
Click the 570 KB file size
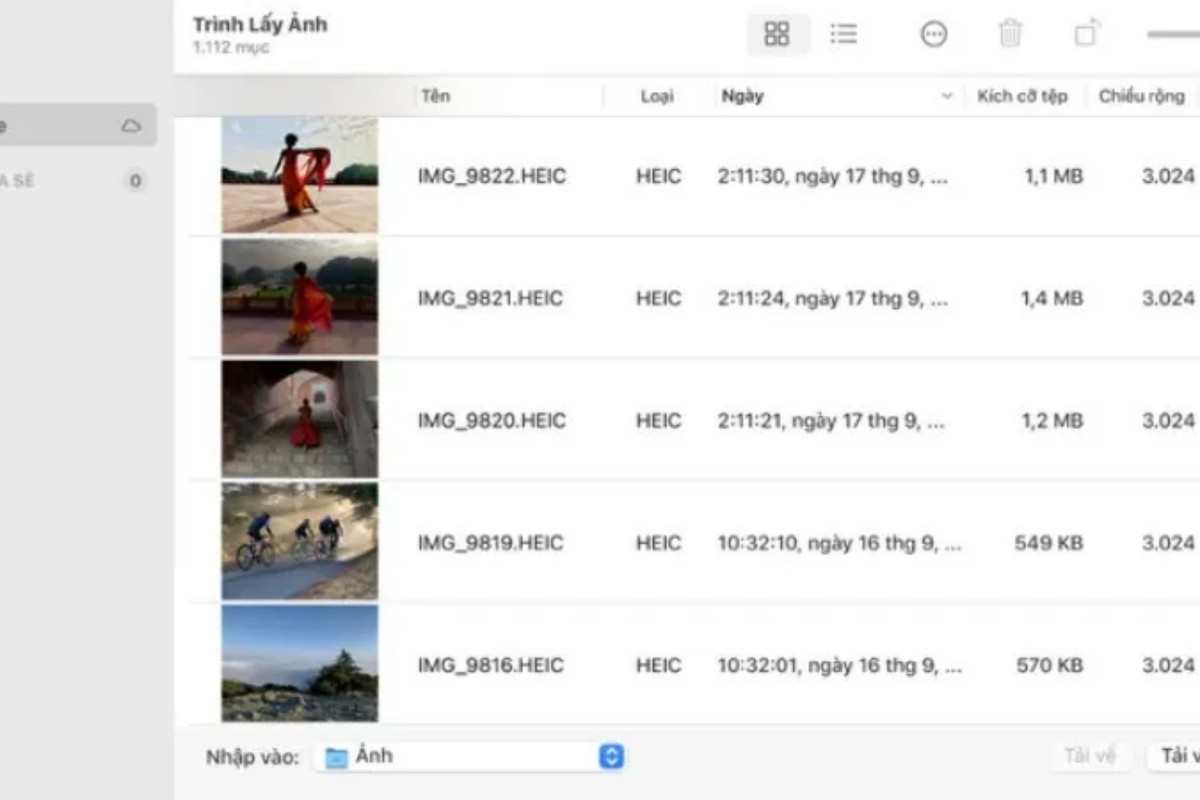pyautogui.click(x=1048, y=665)
